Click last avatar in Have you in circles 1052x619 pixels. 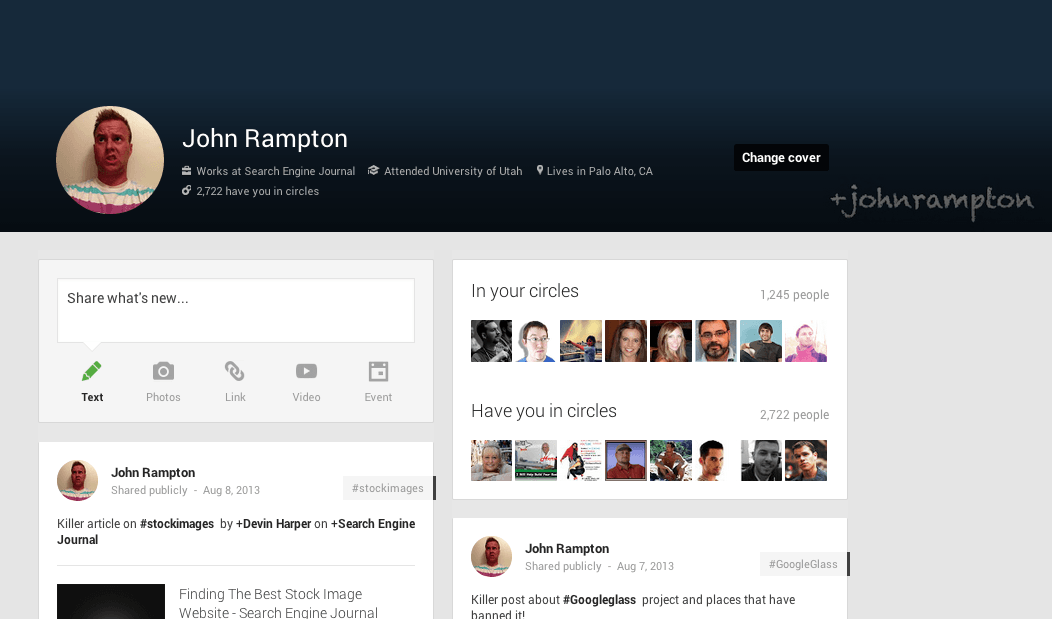point(806,460)
